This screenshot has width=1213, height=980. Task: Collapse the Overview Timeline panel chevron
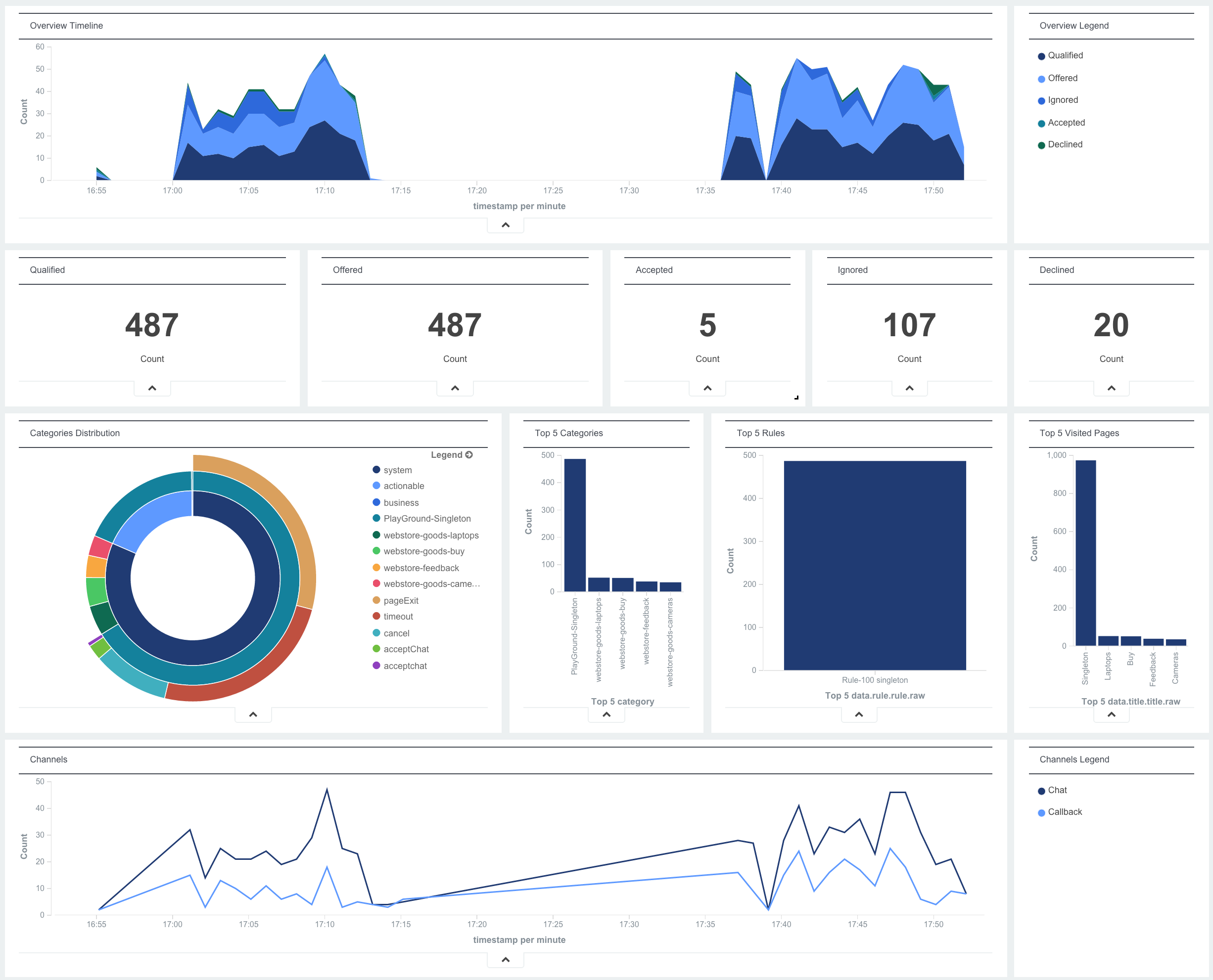[x=506, y=225]
